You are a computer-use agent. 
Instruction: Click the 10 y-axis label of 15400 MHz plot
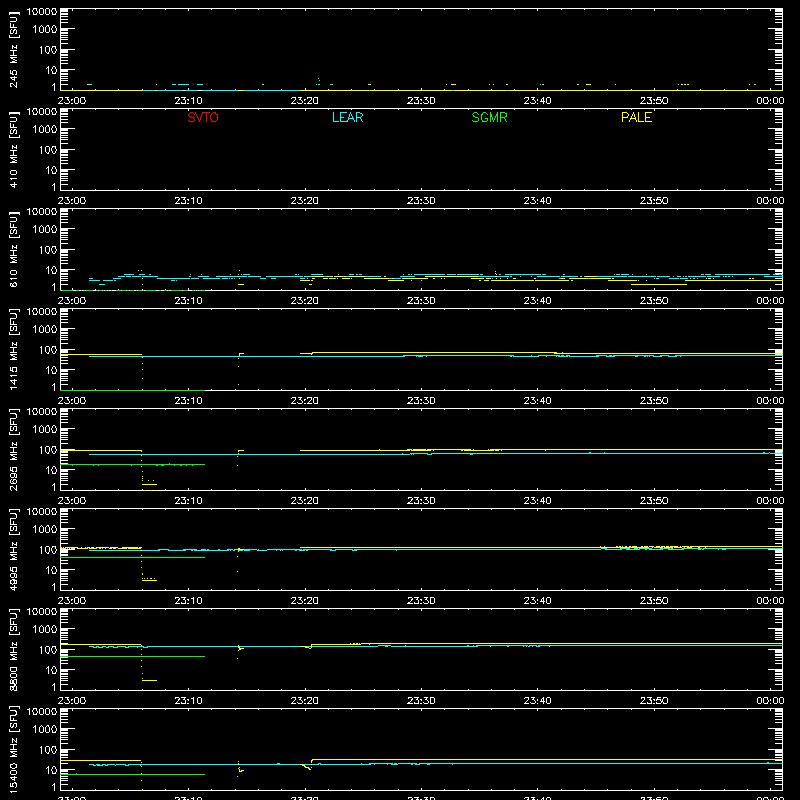tap(51, 770)
